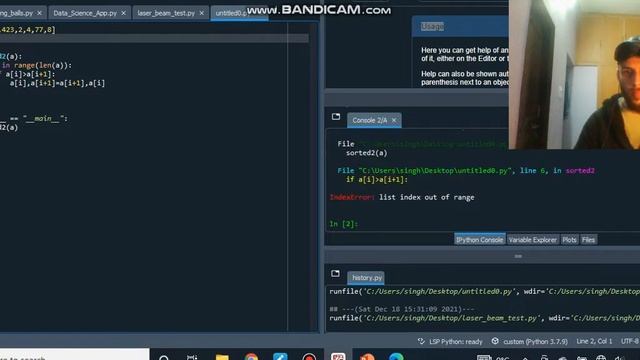
Task: Close the laser_beam_test.py tab
Action: point(202,13)
